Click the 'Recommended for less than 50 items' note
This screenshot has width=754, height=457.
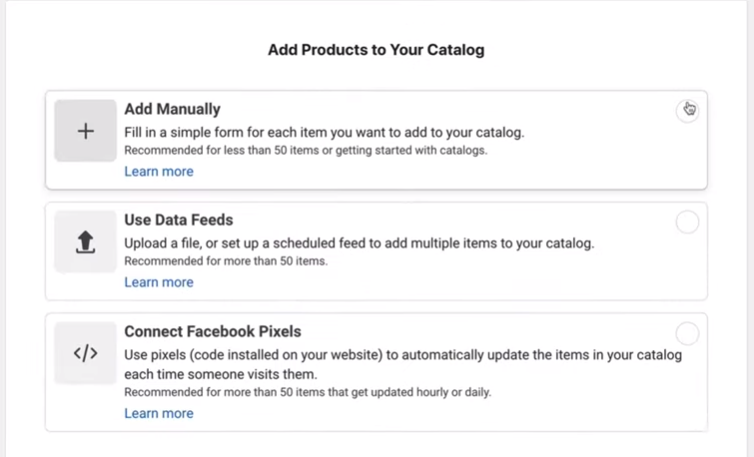pyautogui.click(x=306, y=151)
